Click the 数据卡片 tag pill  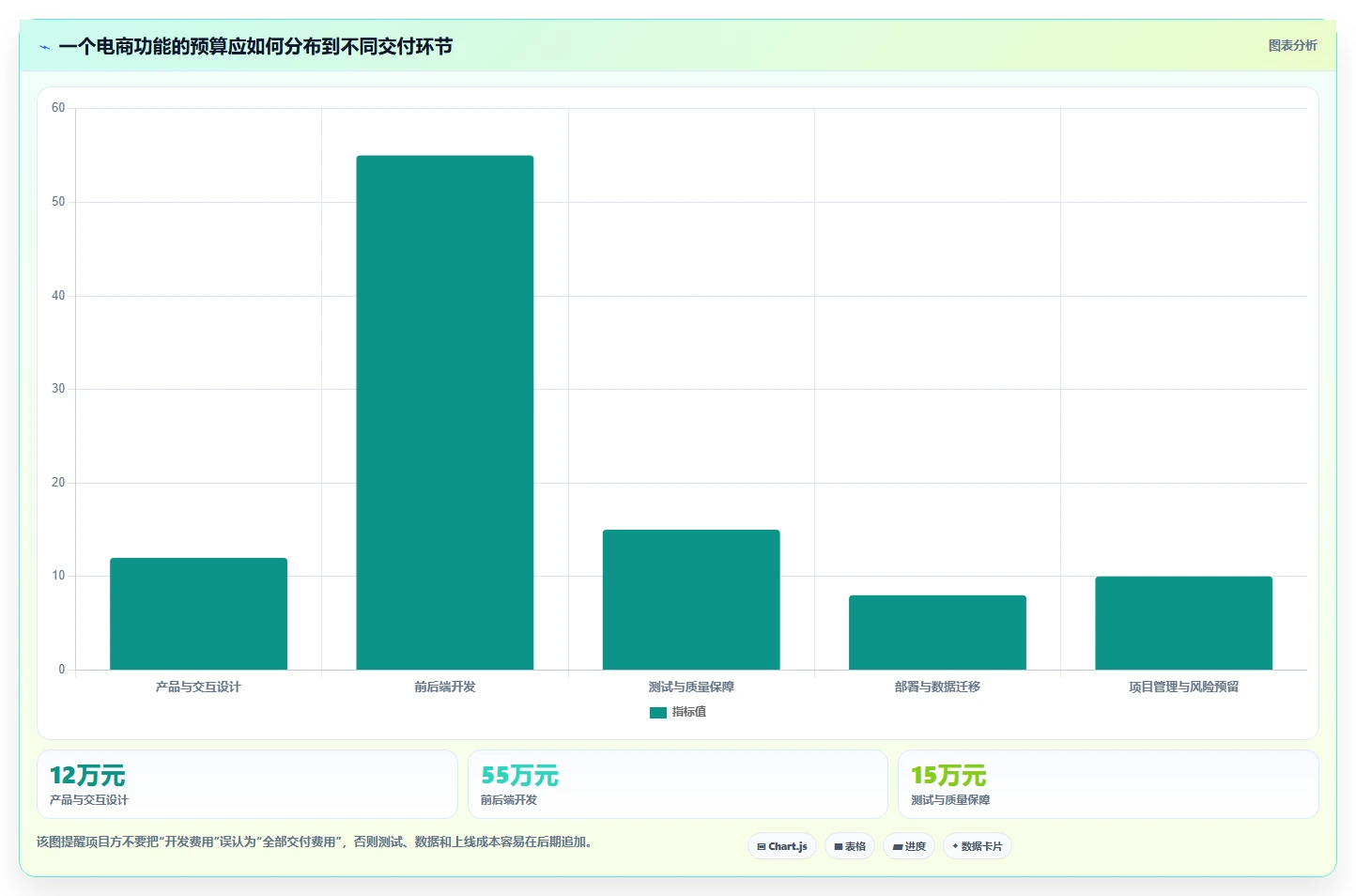[x=978, y=846]
